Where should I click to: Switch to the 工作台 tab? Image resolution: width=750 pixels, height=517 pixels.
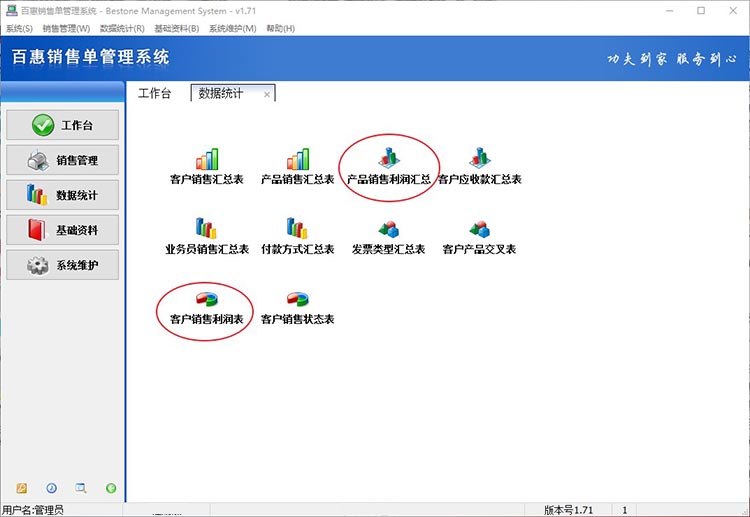(x=154, y=93)
